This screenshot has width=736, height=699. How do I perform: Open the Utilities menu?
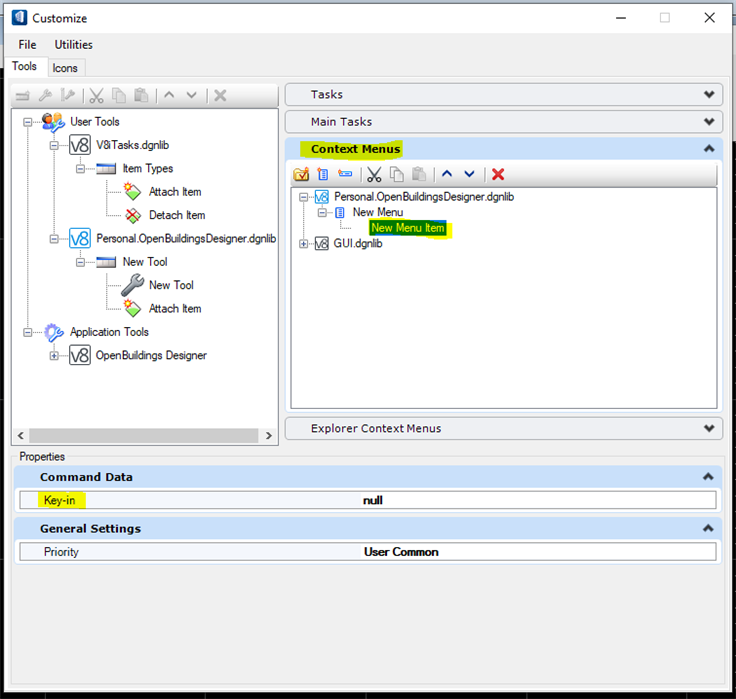(74, 45)
